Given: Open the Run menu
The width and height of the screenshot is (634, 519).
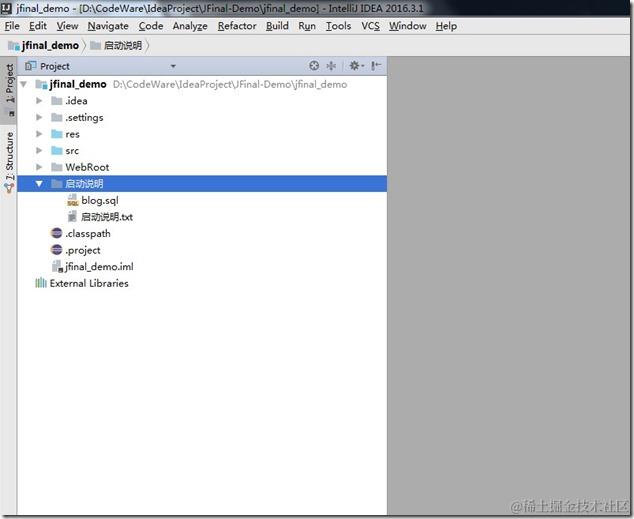Looking at the screenshot, I should click(307, 26).
